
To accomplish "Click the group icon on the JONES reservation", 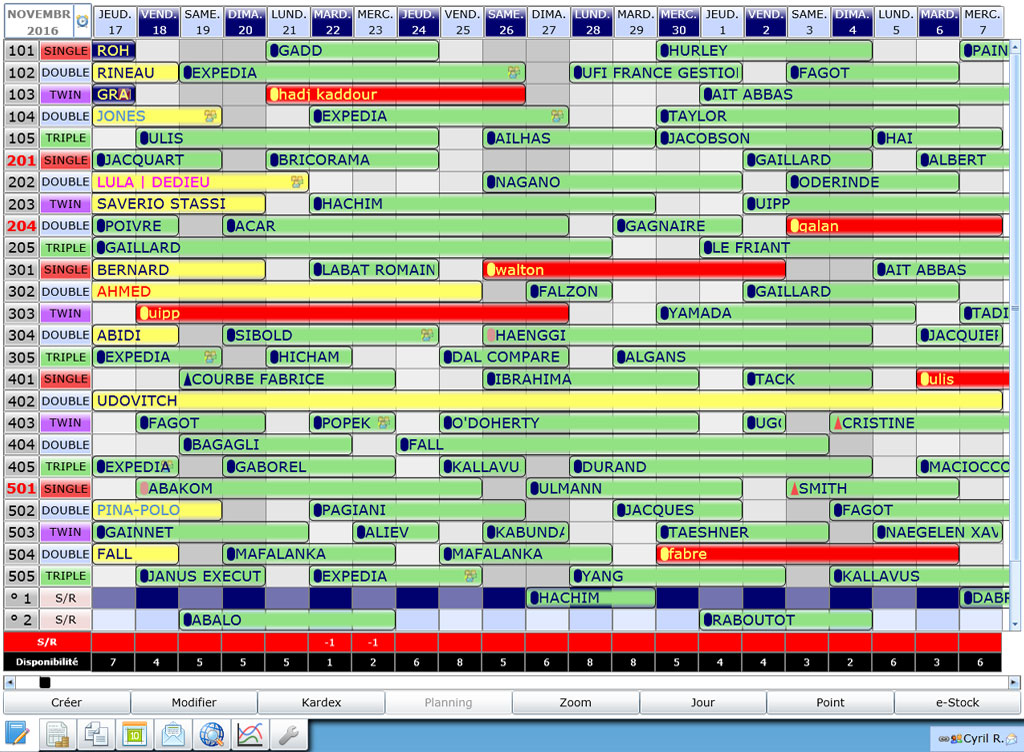I will (211, 116).
